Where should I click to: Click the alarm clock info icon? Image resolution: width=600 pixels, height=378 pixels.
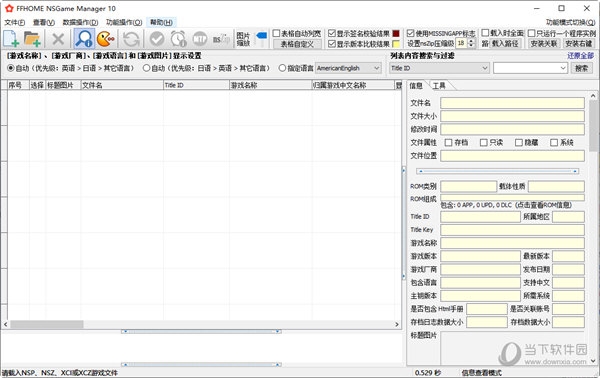click(178, 39)
